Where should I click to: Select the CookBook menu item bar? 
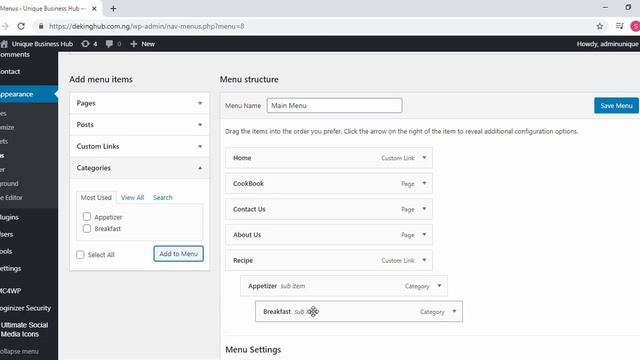pos(329,183)
